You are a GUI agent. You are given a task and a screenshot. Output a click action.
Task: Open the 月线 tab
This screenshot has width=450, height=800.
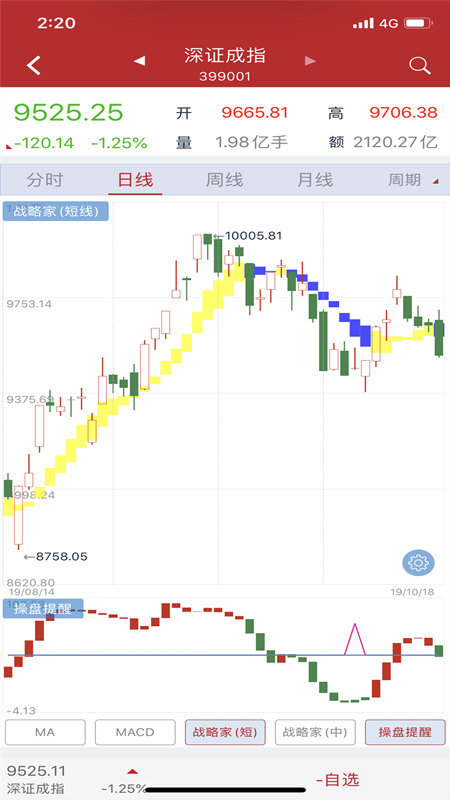[315, 180]
